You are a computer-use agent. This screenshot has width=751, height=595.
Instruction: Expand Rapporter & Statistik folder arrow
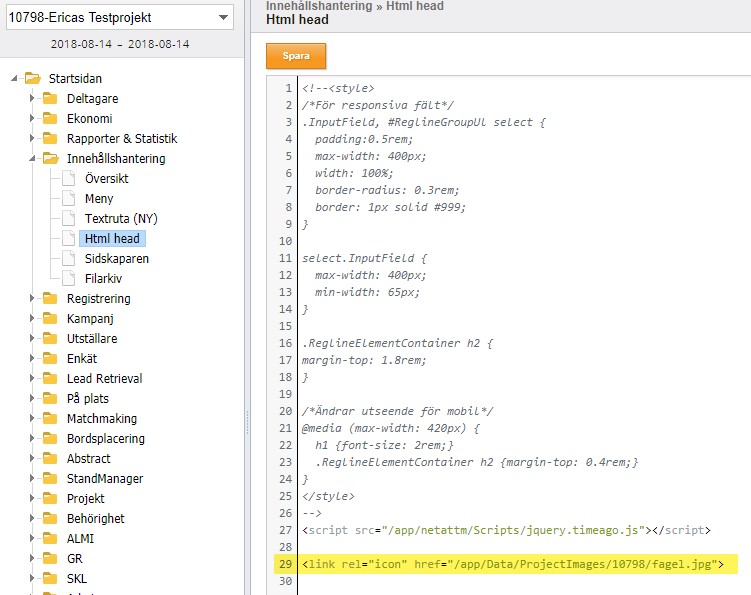pos(32,138)
